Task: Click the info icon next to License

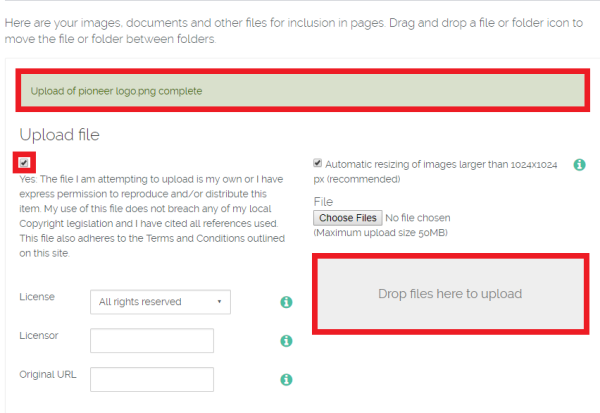Action: tap(286, 302)
